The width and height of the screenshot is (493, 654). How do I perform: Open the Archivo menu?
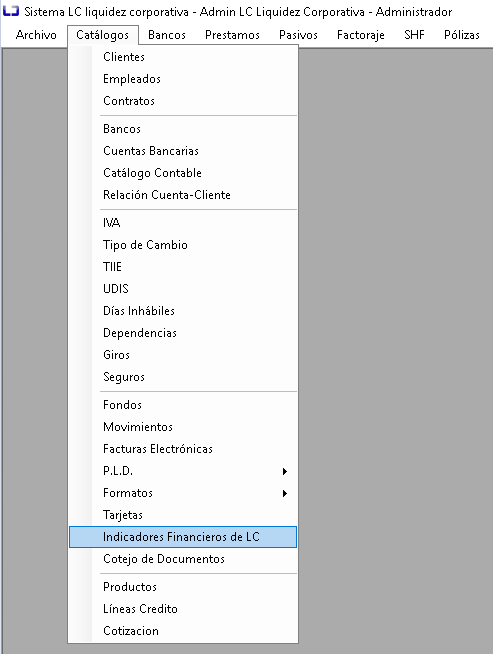(36, 35)
